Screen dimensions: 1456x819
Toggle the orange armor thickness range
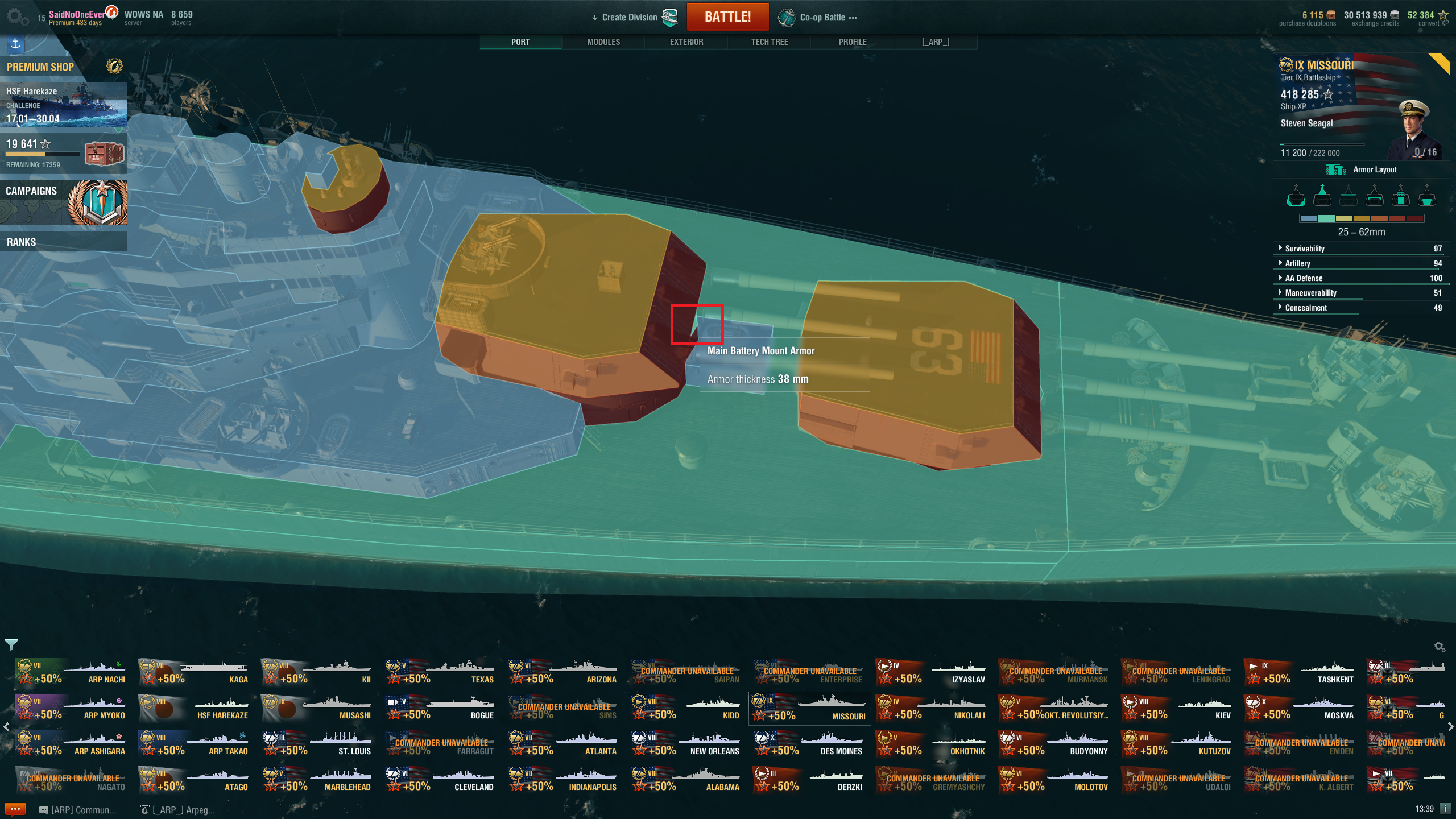click(1379, 218)
